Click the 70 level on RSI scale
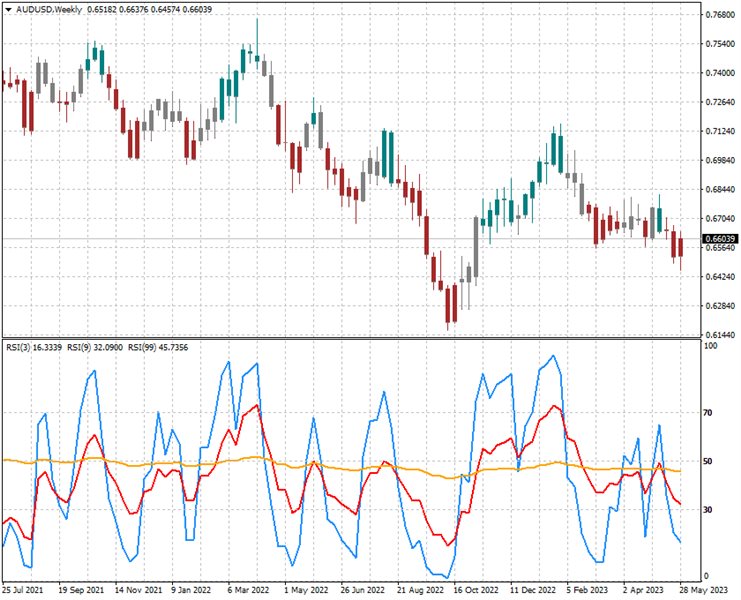Image resolution: width=741 pixels, height=600 pixels. pos(707,413)
